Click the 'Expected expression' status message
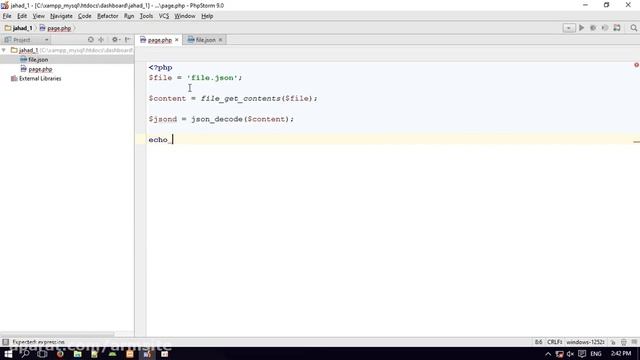This screenshot has height=360, width=640. (38, 342)
